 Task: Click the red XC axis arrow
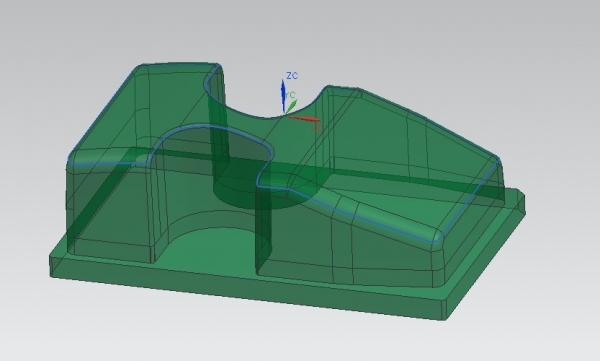(x=304, y=119)
